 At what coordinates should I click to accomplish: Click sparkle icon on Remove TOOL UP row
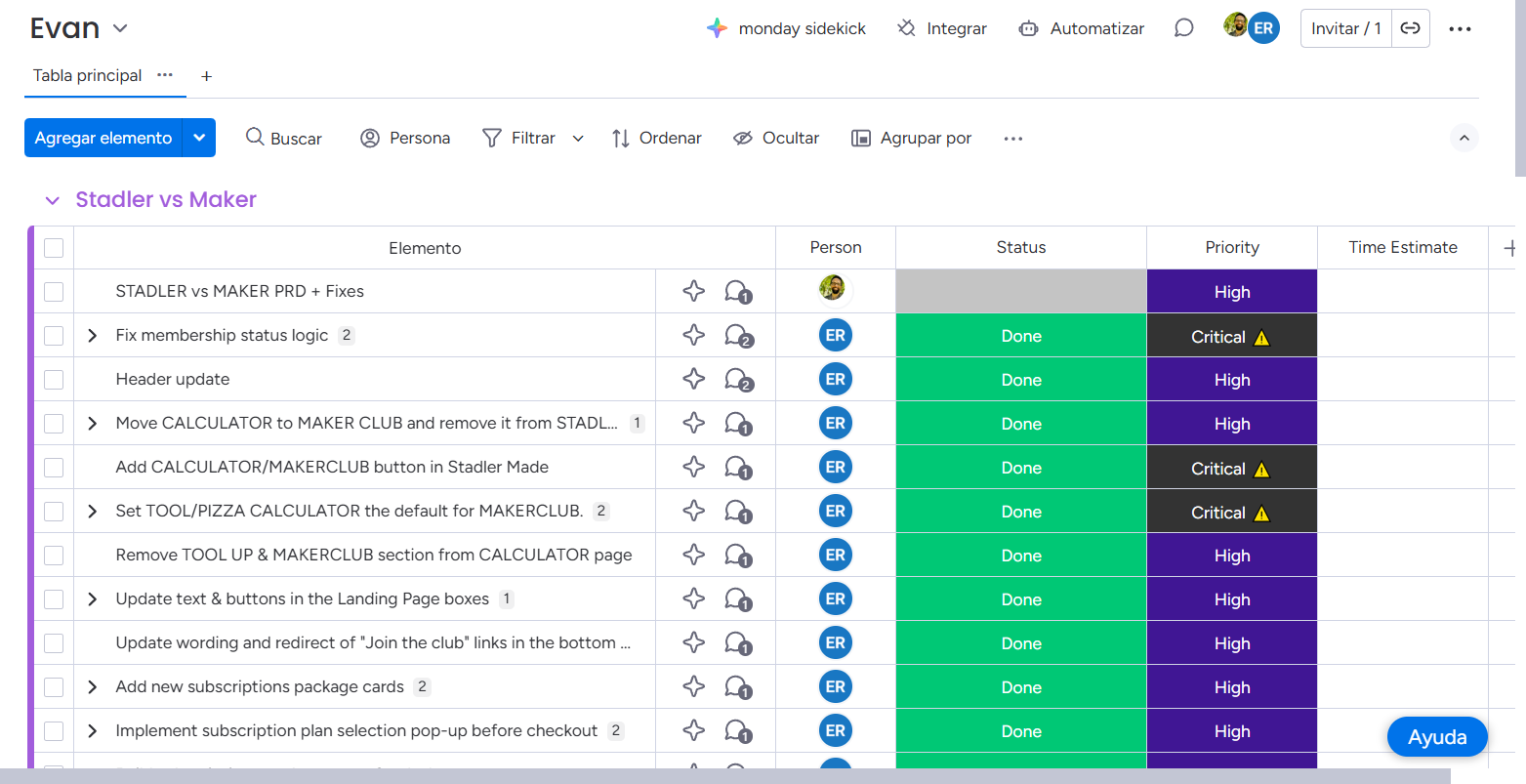694,555
